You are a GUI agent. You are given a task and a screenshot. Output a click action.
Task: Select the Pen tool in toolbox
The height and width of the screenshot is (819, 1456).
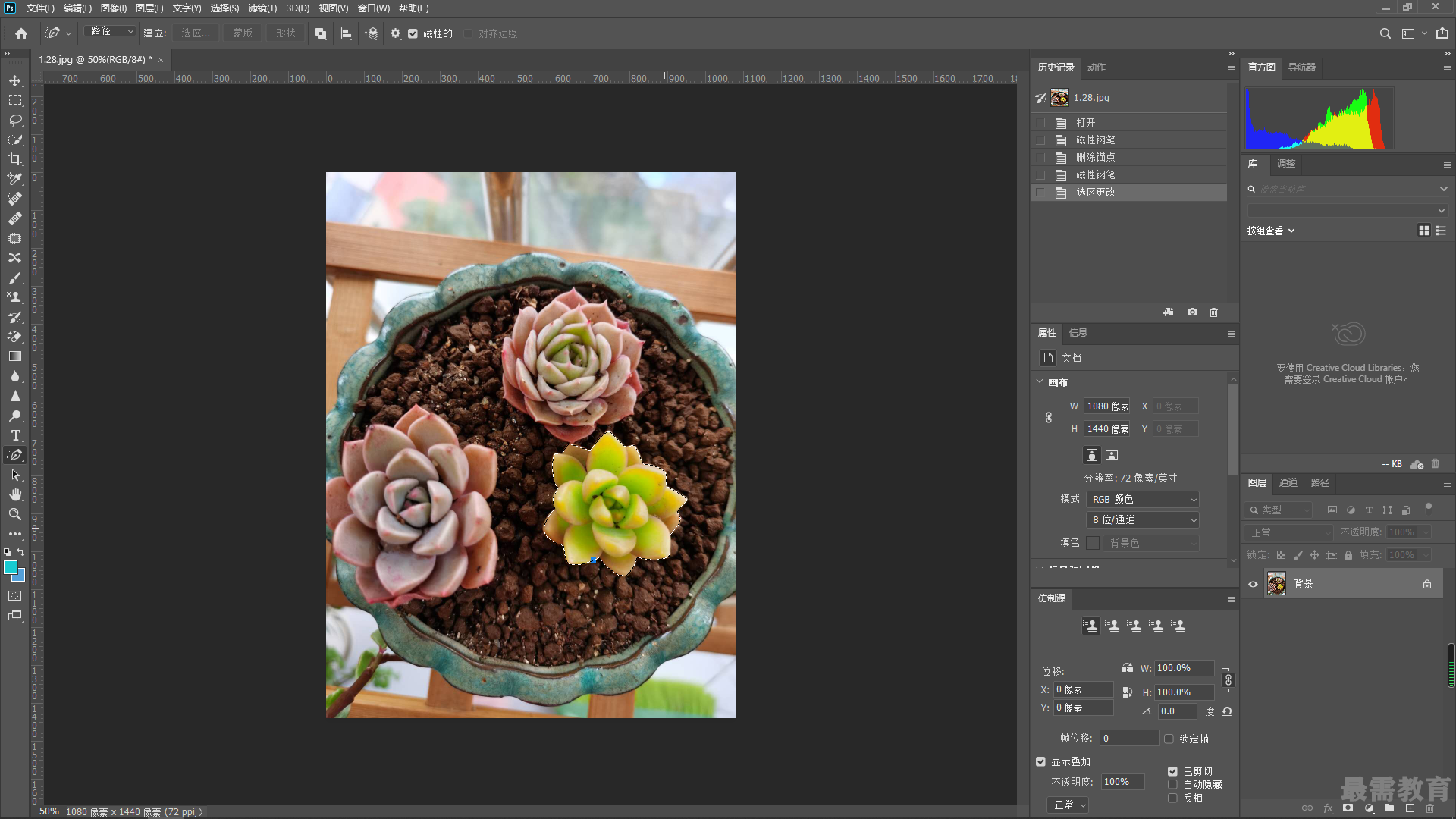[x=15, y=455]
